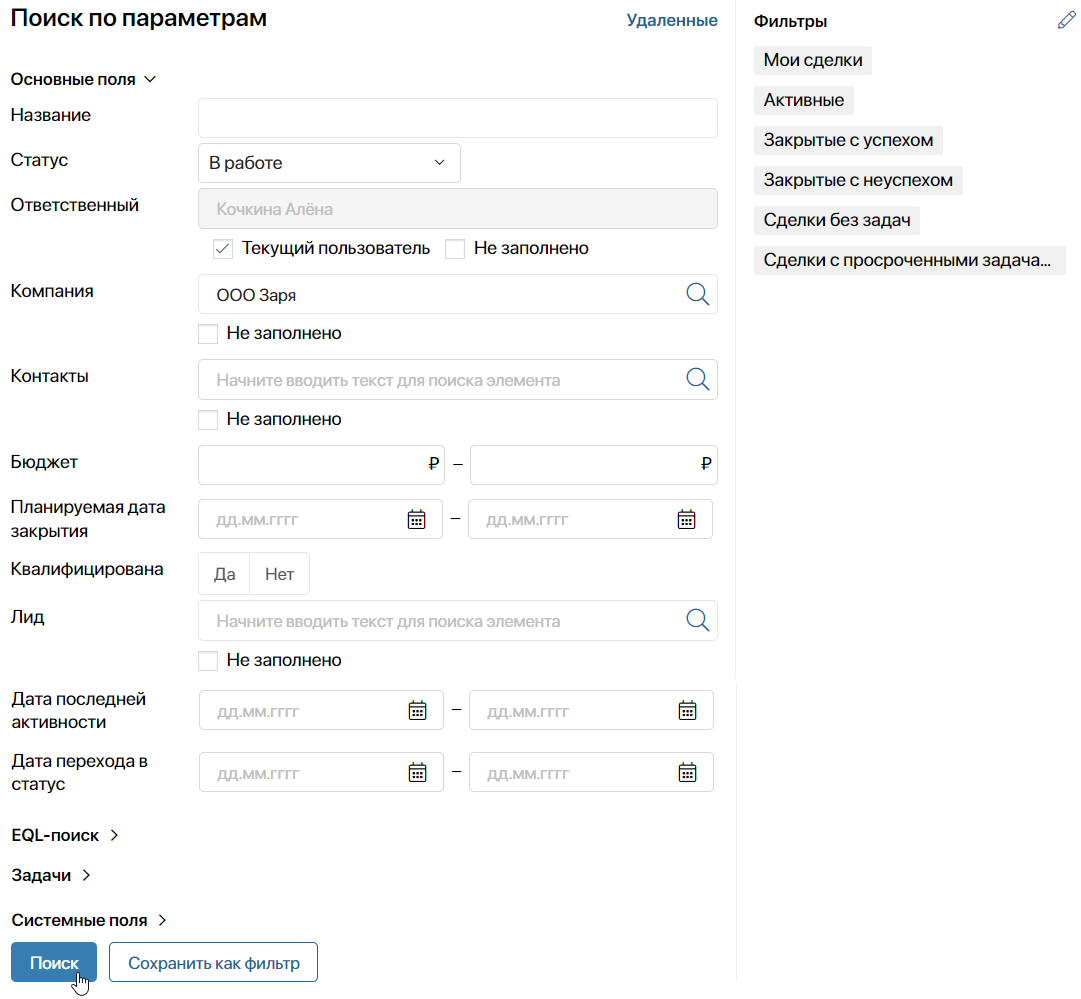Check Не заполнено under Контакты field
This screenshot has height=999, width=1081.
[208, 420]
